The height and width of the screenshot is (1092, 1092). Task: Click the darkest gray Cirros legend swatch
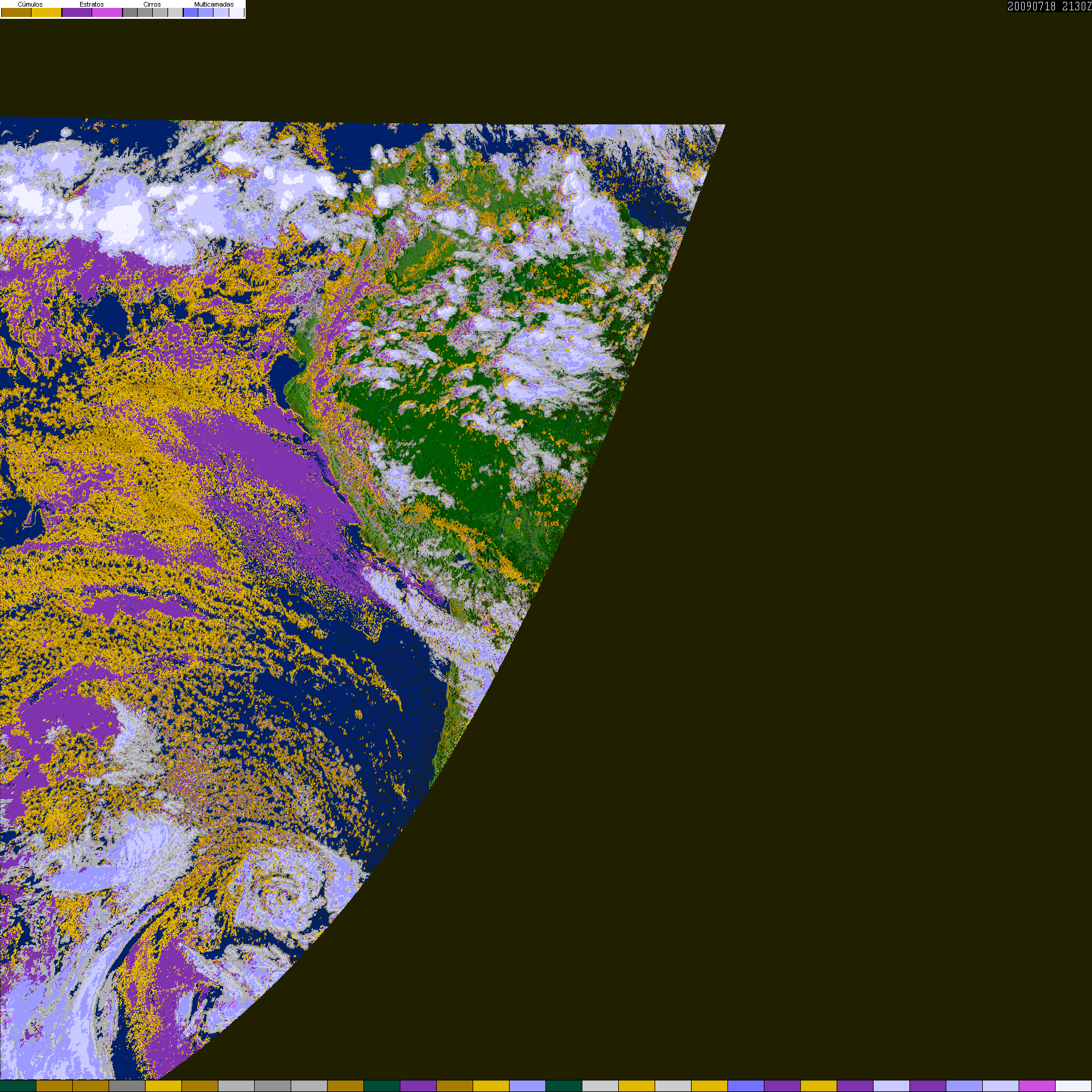click(x=130, y=12)
